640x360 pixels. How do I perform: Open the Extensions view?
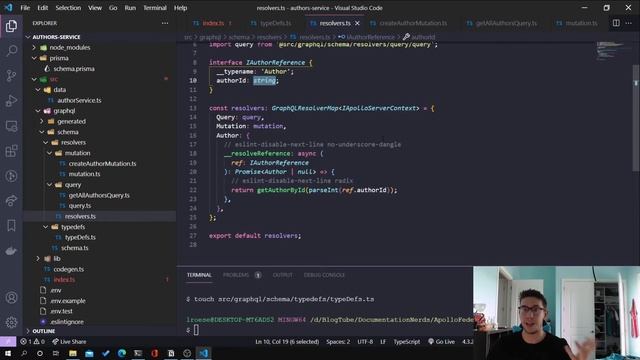click(x=11, y=151)
